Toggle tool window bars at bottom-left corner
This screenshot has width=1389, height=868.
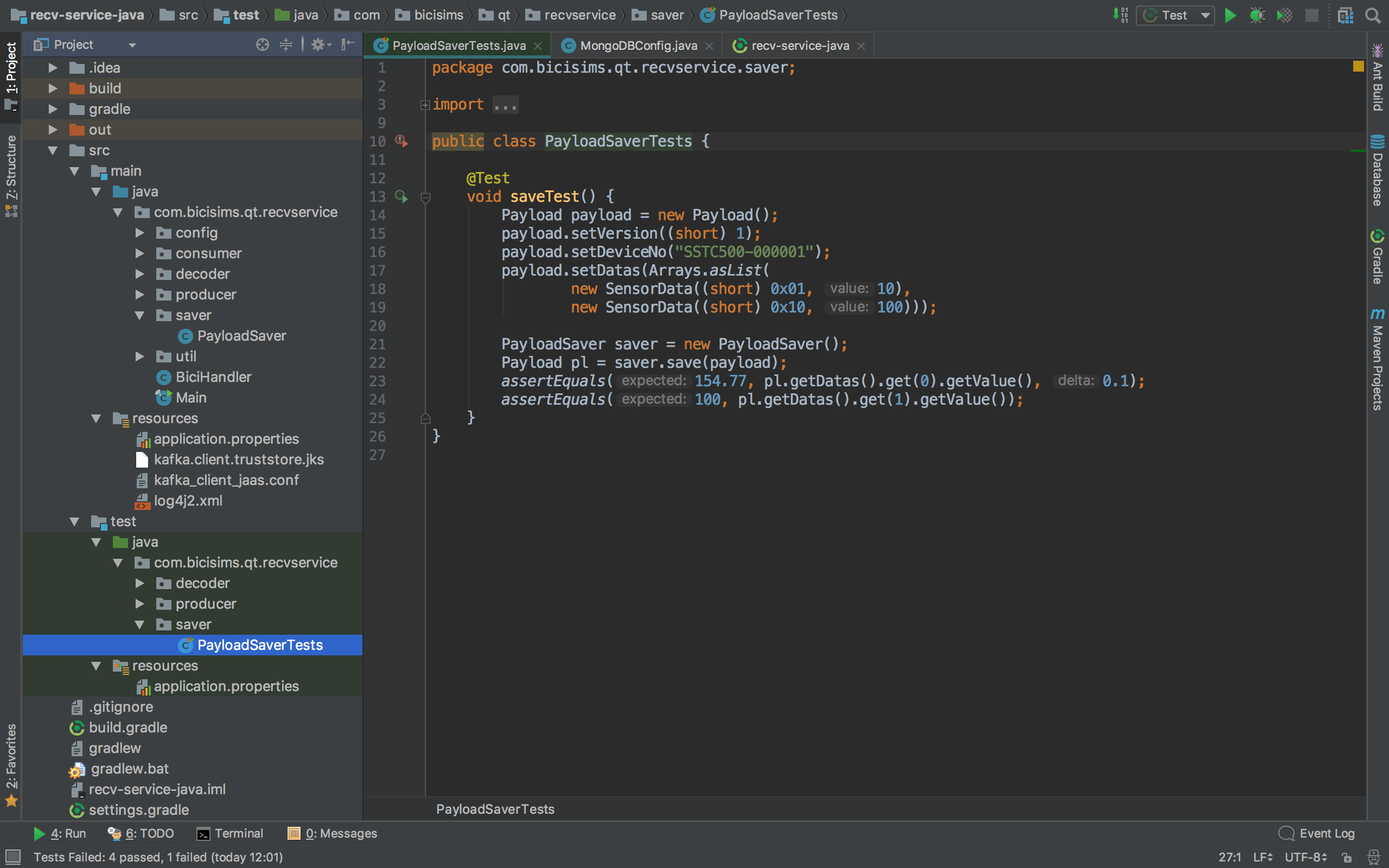coord(12,857)
